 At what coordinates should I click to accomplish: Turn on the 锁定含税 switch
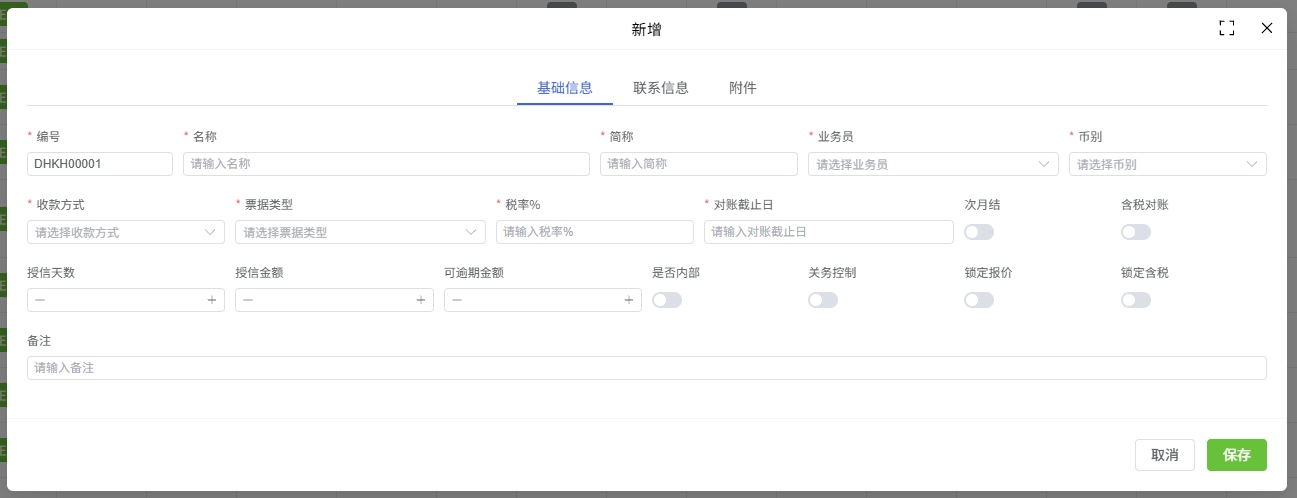[x=1136, y=300]
